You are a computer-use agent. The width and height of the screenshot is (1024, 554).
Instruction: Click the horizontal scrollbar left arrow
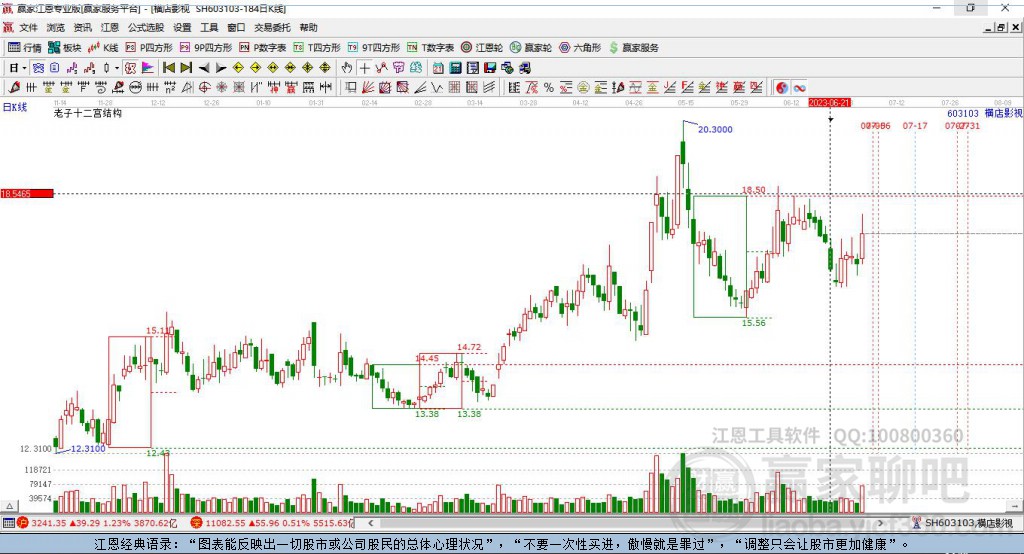pos(370,523)
